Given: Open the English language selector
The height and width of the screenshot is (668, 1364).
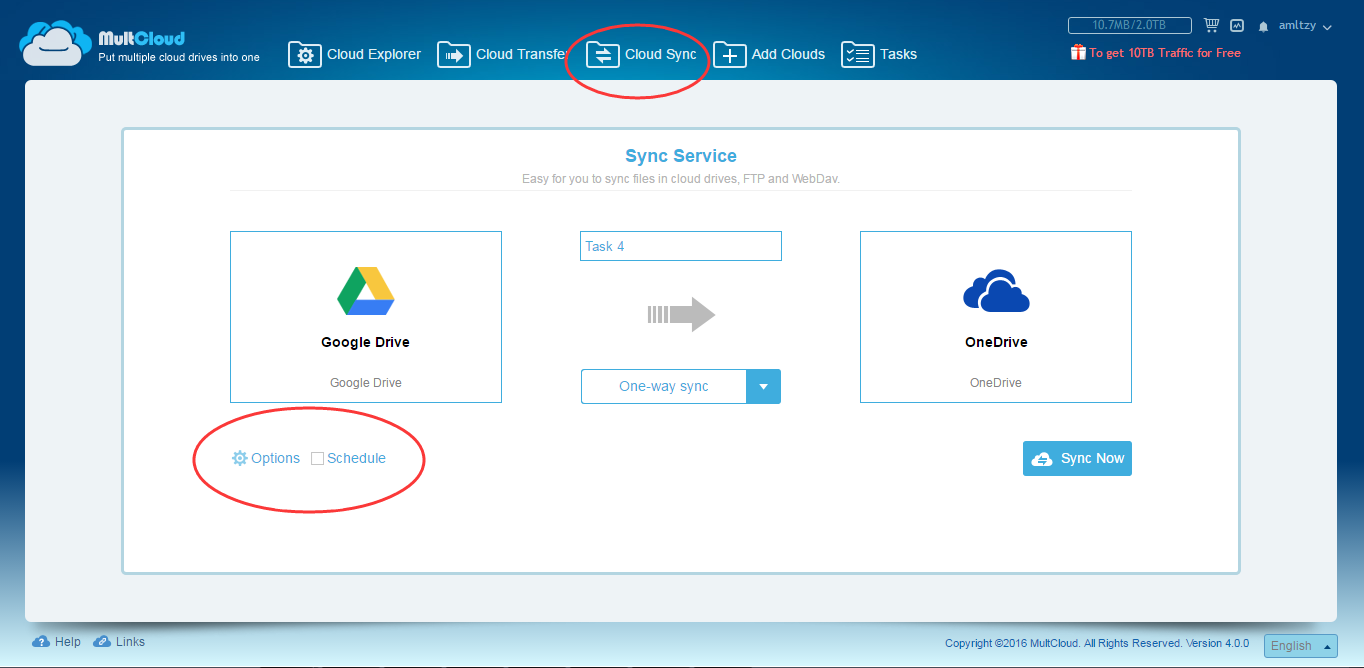Looking at the screenshot, I should 1300,646.
